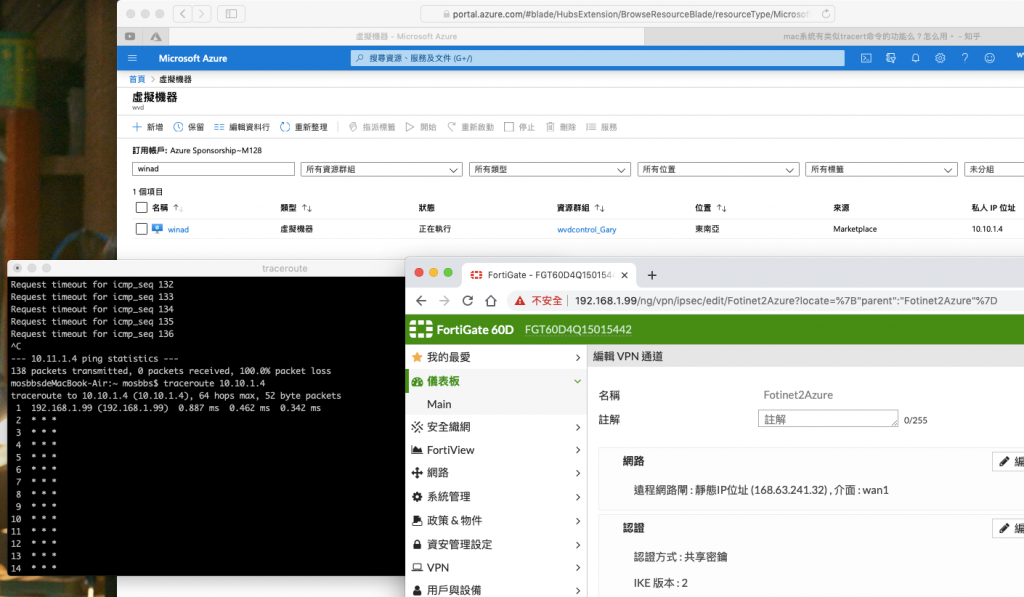This screenshot has height=597, width=1024.
Task: Tick the select-all checkbox in VM table header
Action: 141,207
